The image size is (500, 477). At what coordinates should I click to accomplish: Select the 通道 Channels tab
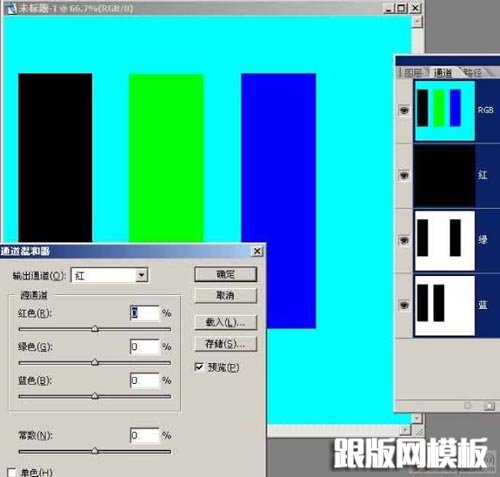pos(443,72)
